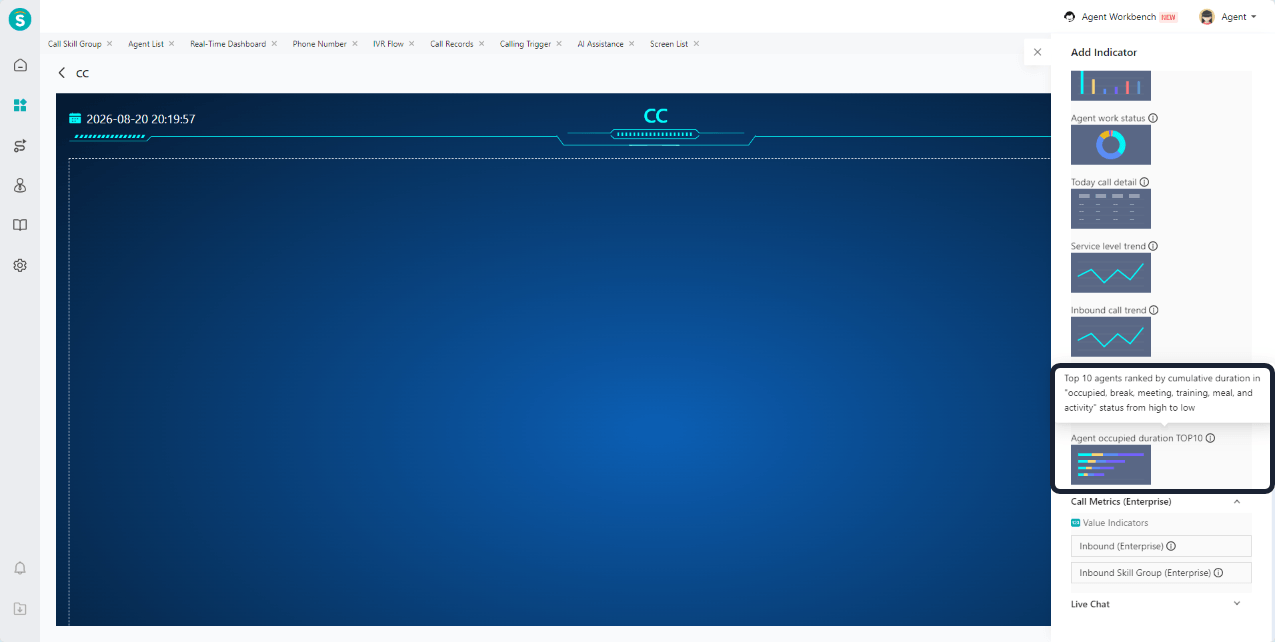This screenshot has height=642, width=1275.
Task: Select the Service level trend thumbnail
Action: [x=1111, y=273]
